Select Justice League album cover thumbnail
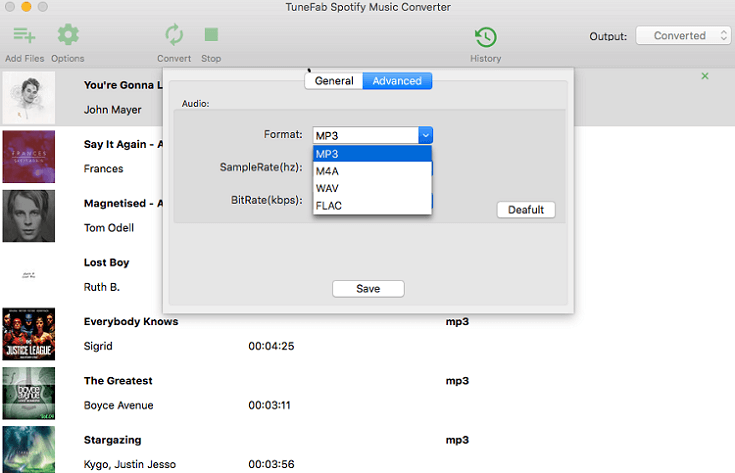735x473 pixels. coord(29,334)
